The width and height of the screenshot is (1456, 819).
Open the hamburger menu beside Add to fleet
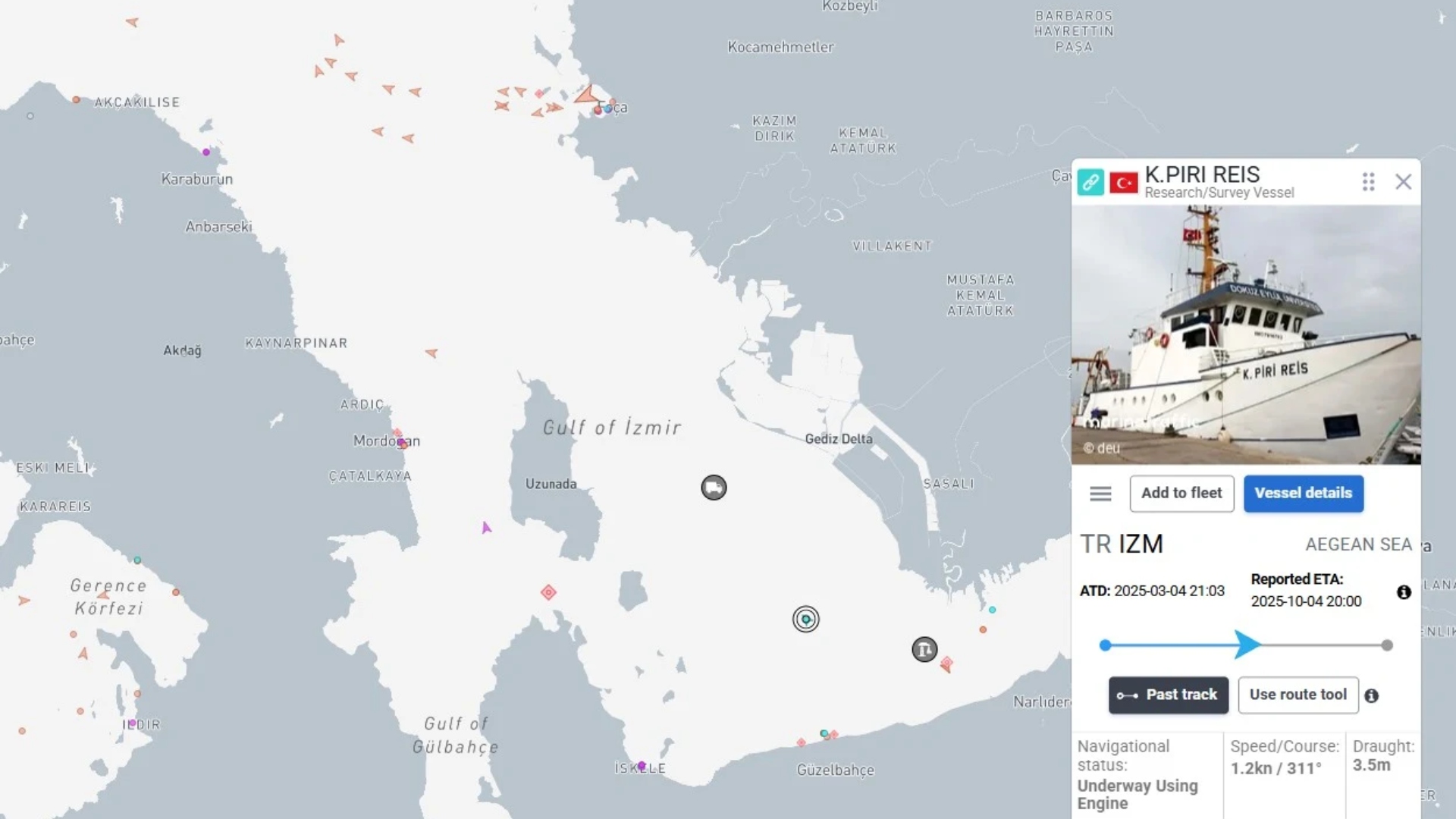click(x=1100, y=494)
